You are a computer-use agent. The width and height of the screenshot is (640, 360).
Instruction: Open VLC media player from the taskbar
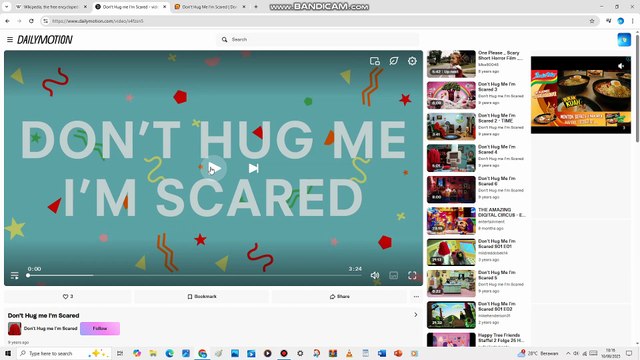point(349,353)
